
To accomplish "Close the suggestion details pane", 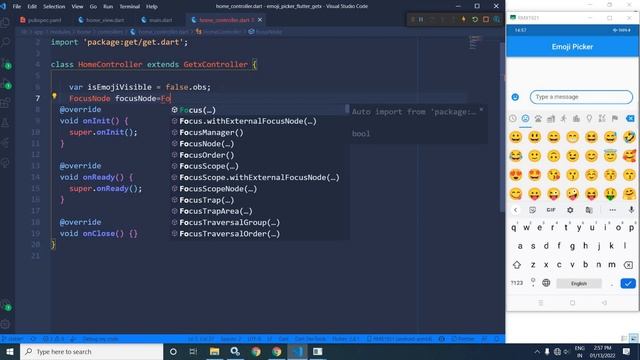I will (481, 110).
